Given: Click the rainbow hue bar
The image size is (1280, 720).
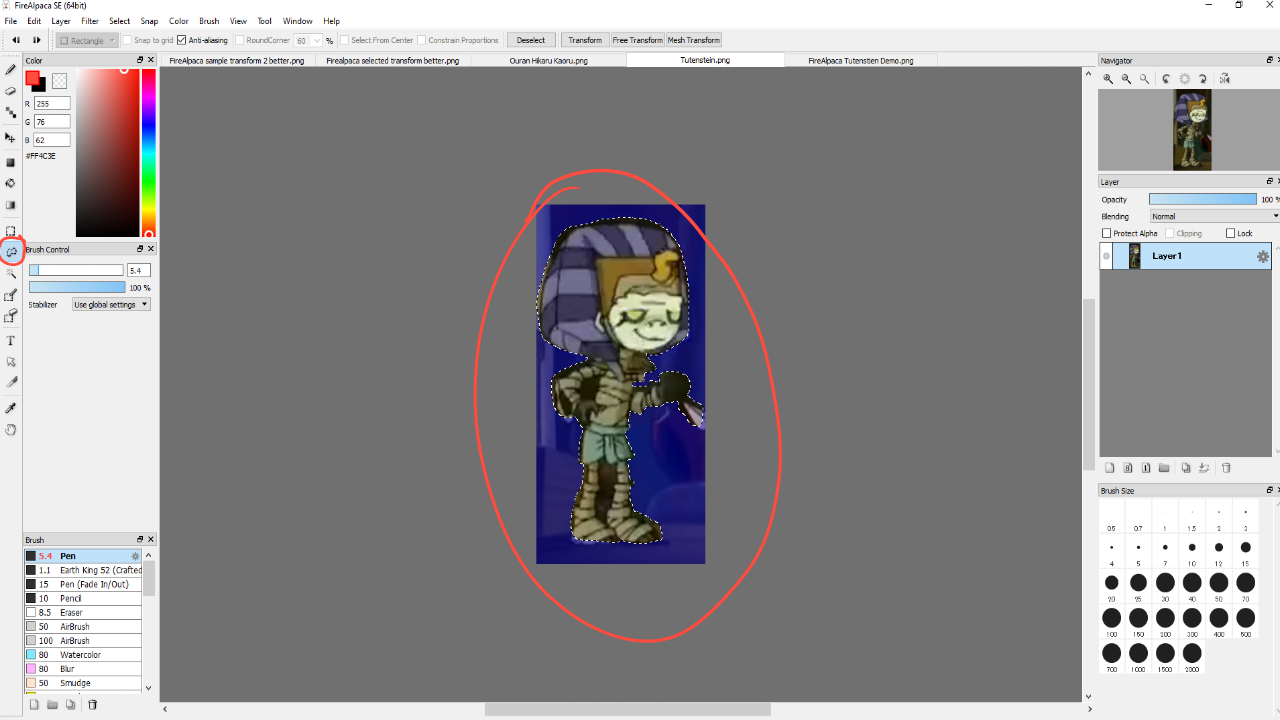Looking at the screenshot, I should coord(148,152).
